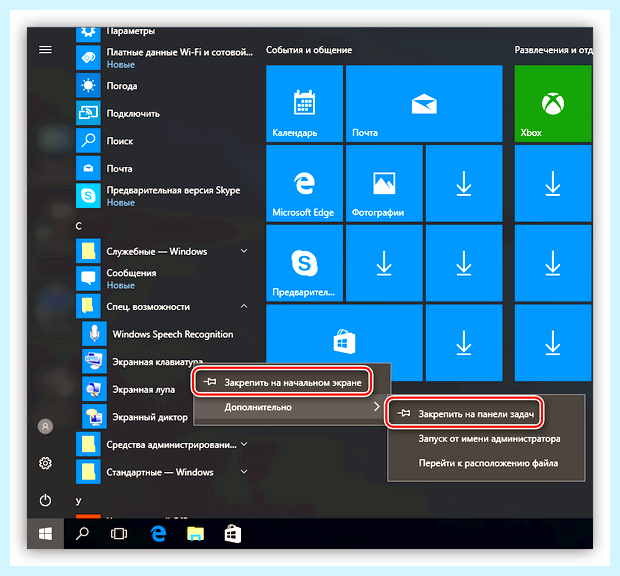Open the Погода weather app icon
Image resolution: width=620 pixels, height=576 pixels.
[88, 85]
